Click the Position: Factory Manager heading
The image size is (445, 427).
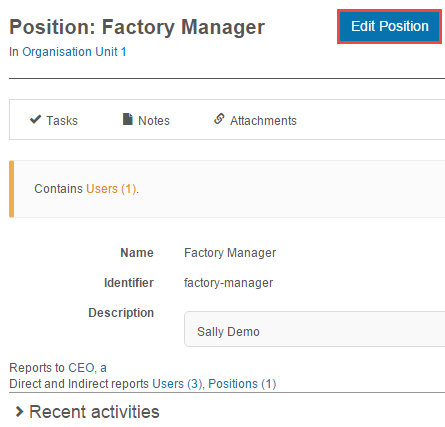click(137, 27)
